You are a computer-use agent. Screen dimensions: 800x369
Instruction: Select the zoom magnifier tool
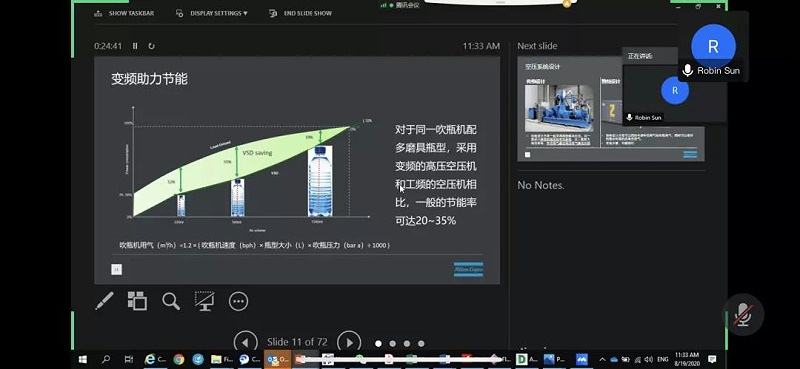tap(171, 301)
